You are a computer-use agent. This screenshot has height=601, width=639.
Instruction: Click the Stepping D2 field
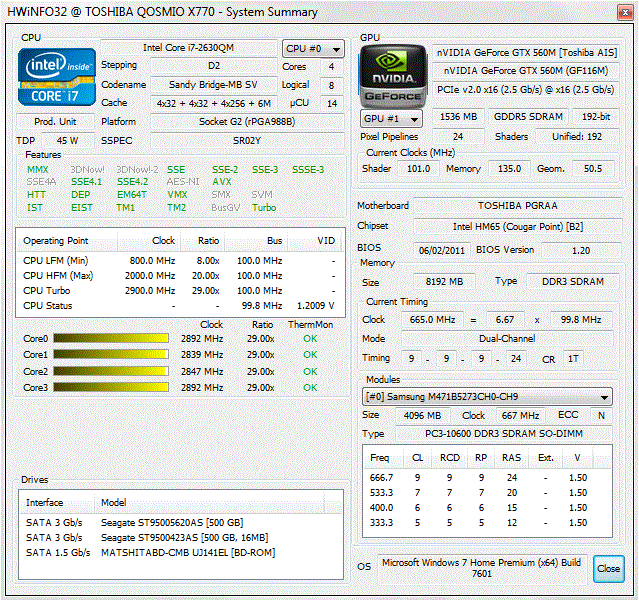tap(214, 66)
